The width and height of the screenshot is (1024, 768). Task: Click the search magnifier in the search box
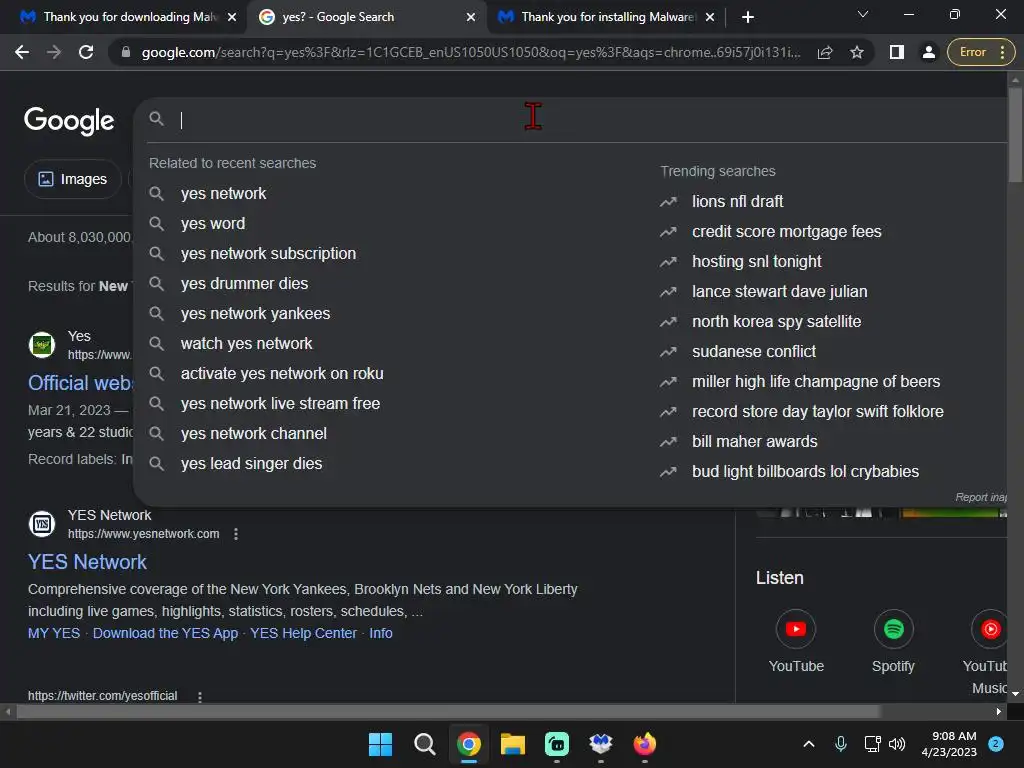tap(156, 119)
